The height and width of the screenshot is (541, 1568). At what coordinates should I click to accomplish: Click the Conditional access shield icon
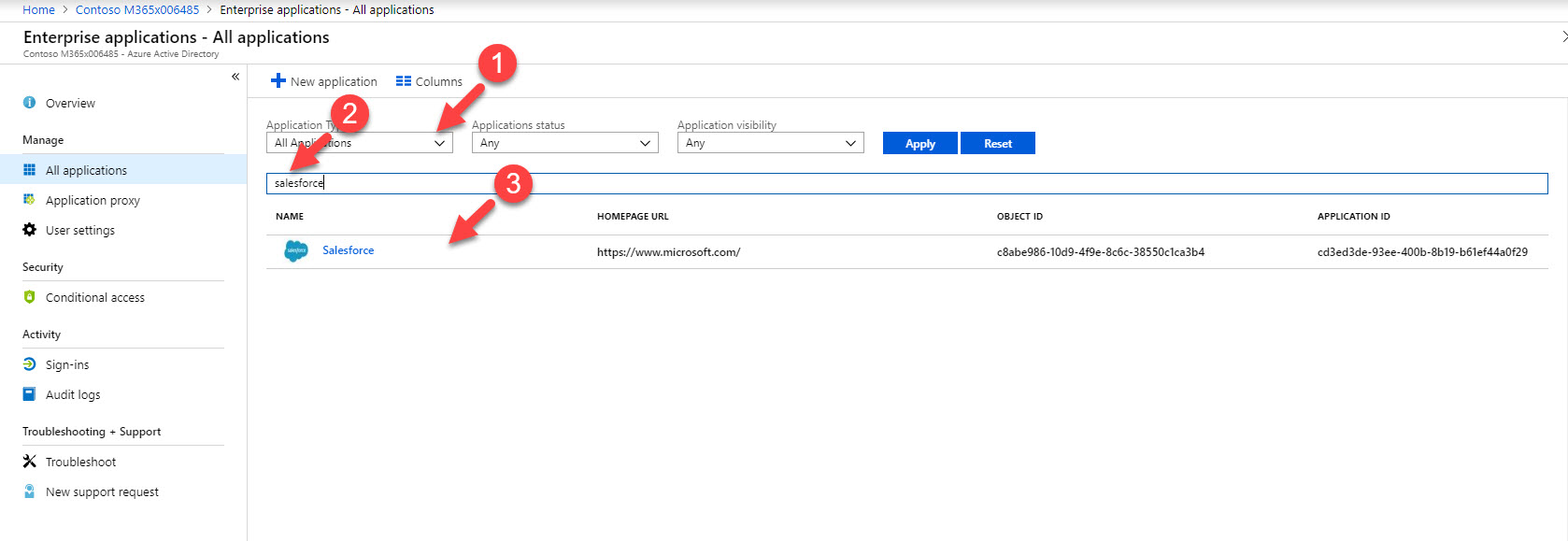pyautogui.click(x=29, y=297)
